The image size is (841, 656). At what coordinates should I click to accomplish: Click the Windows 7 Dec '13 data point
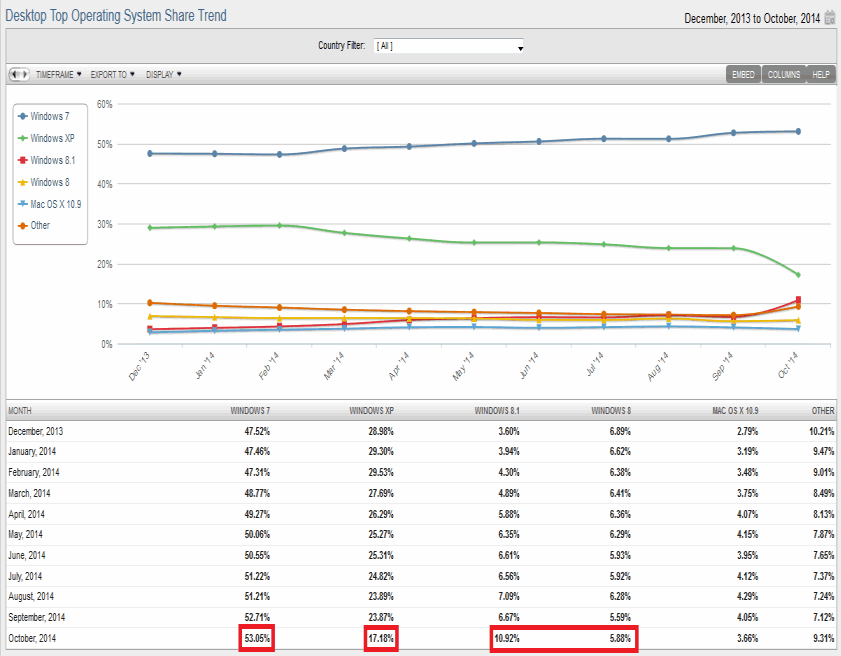pyautogui.click(x=150, y=153)
